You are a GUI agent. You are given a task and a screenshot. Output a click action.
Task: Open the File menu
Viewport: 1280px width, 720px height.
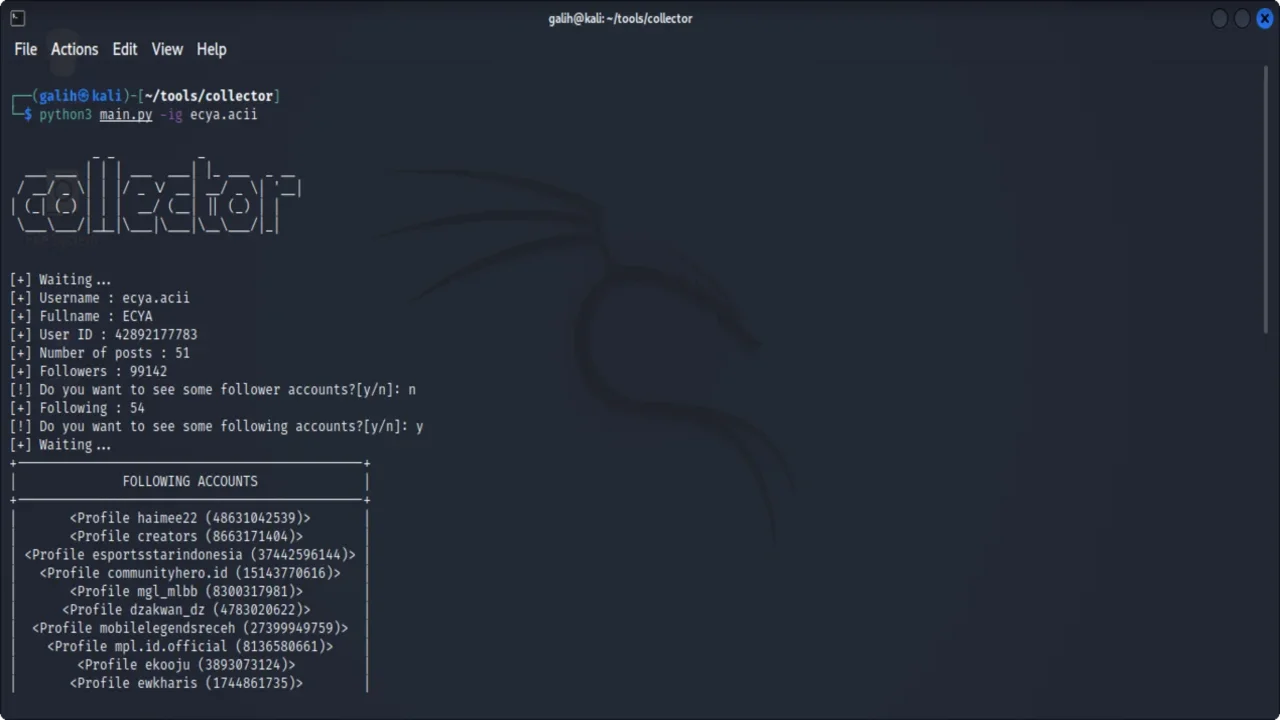tap(25, 49)
